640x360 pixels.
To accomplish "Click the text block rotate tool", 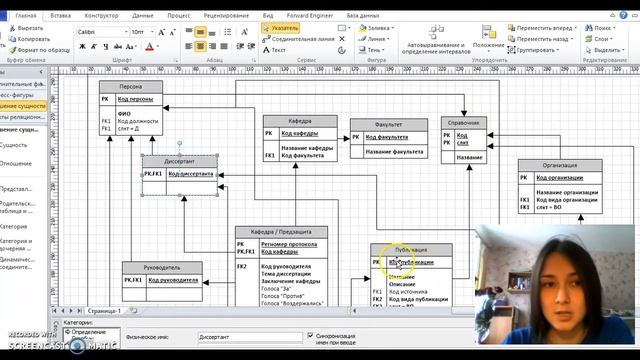I will (342, 50).
